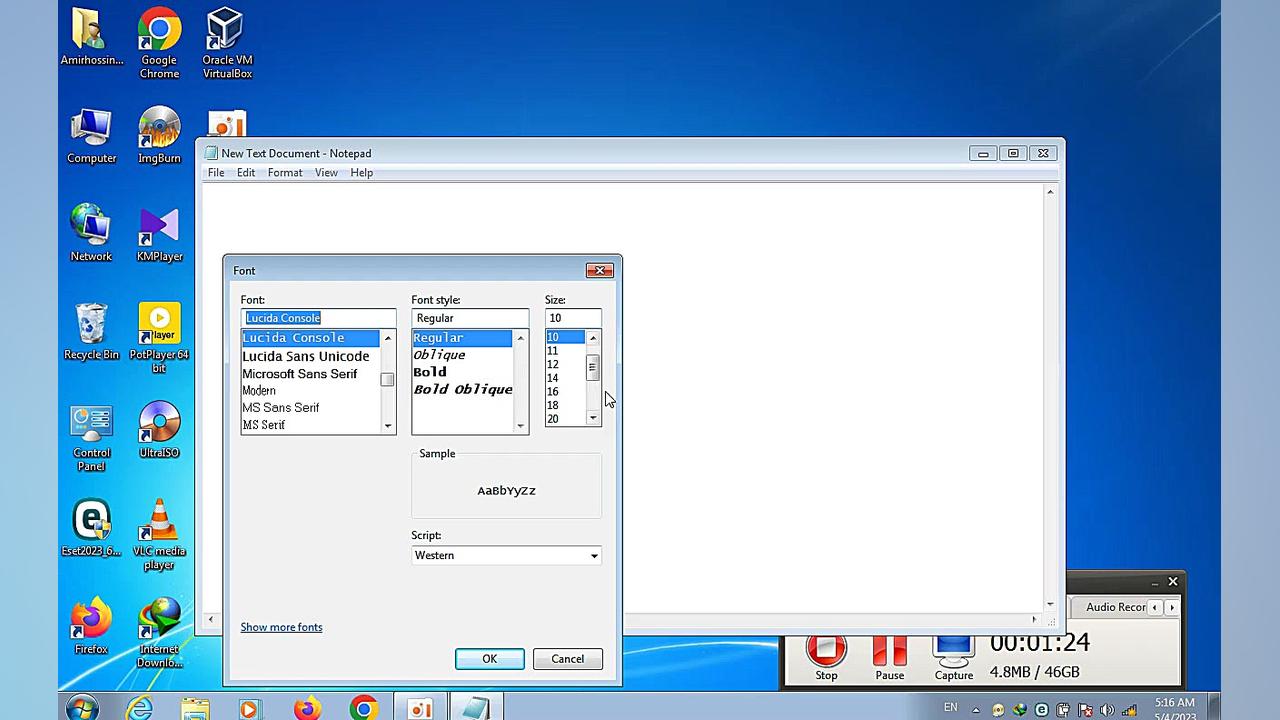Open VLC media player desktop icon
The width and height of the screenshot is (1280, 720).
[159, 523]
